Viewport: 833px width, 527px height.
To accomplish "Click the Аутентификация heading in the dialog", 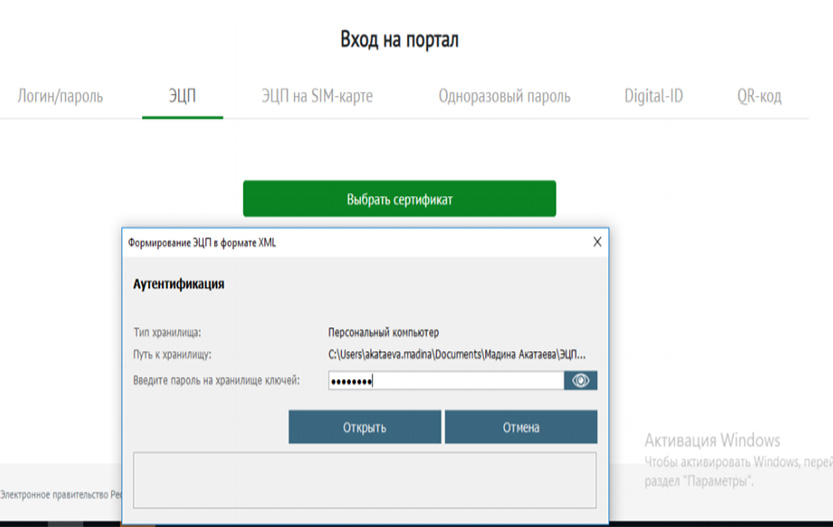I will coord(178,284).
